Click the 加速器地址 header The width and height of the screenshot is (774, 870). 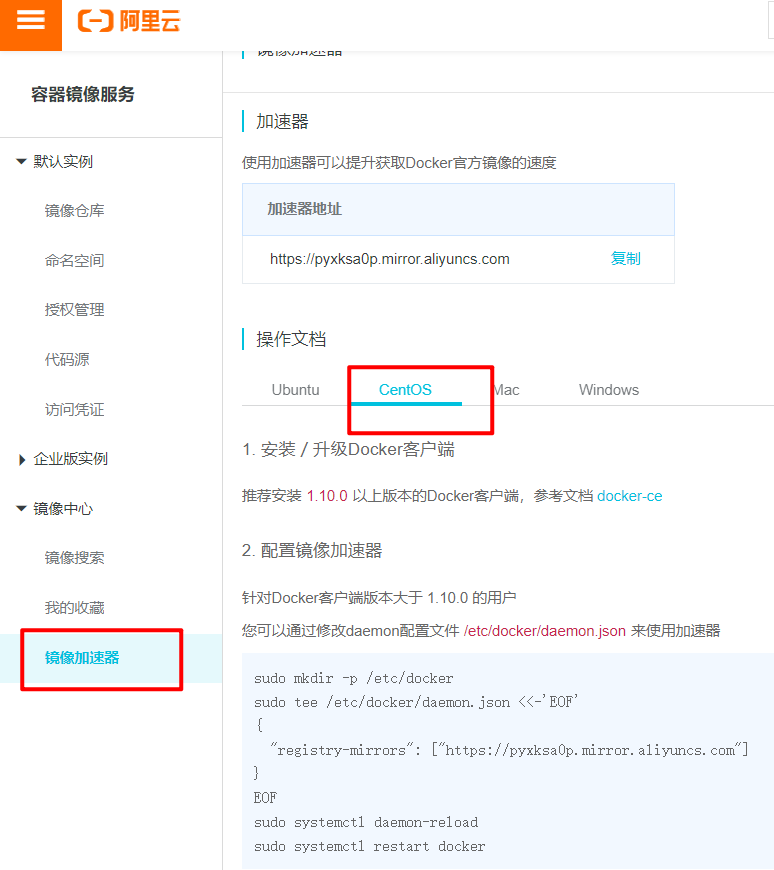click(305, 209)
